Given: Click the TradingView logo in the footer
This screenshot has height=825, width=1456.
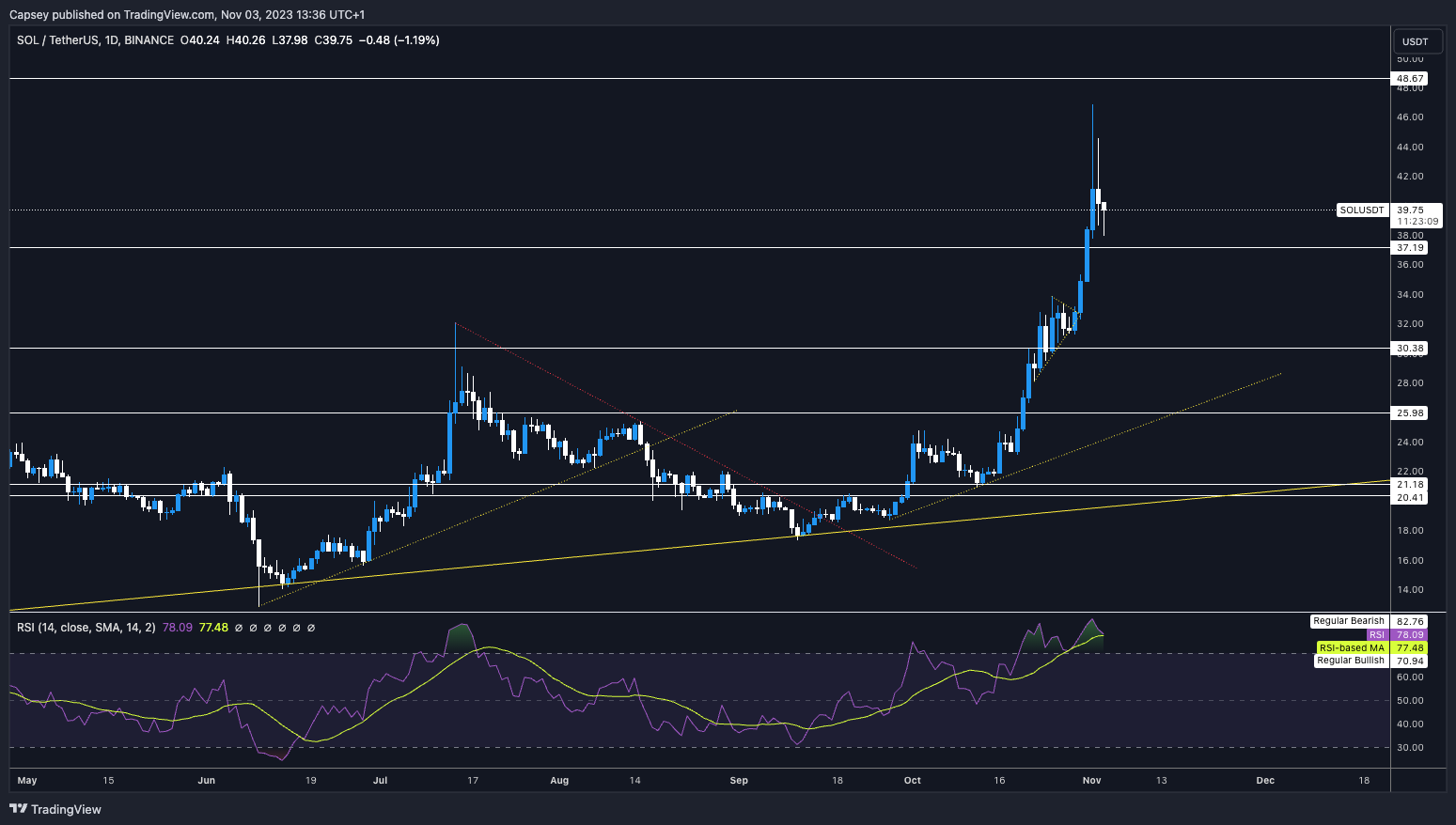Looking at the screenshot, I should (x=55, y=809).
